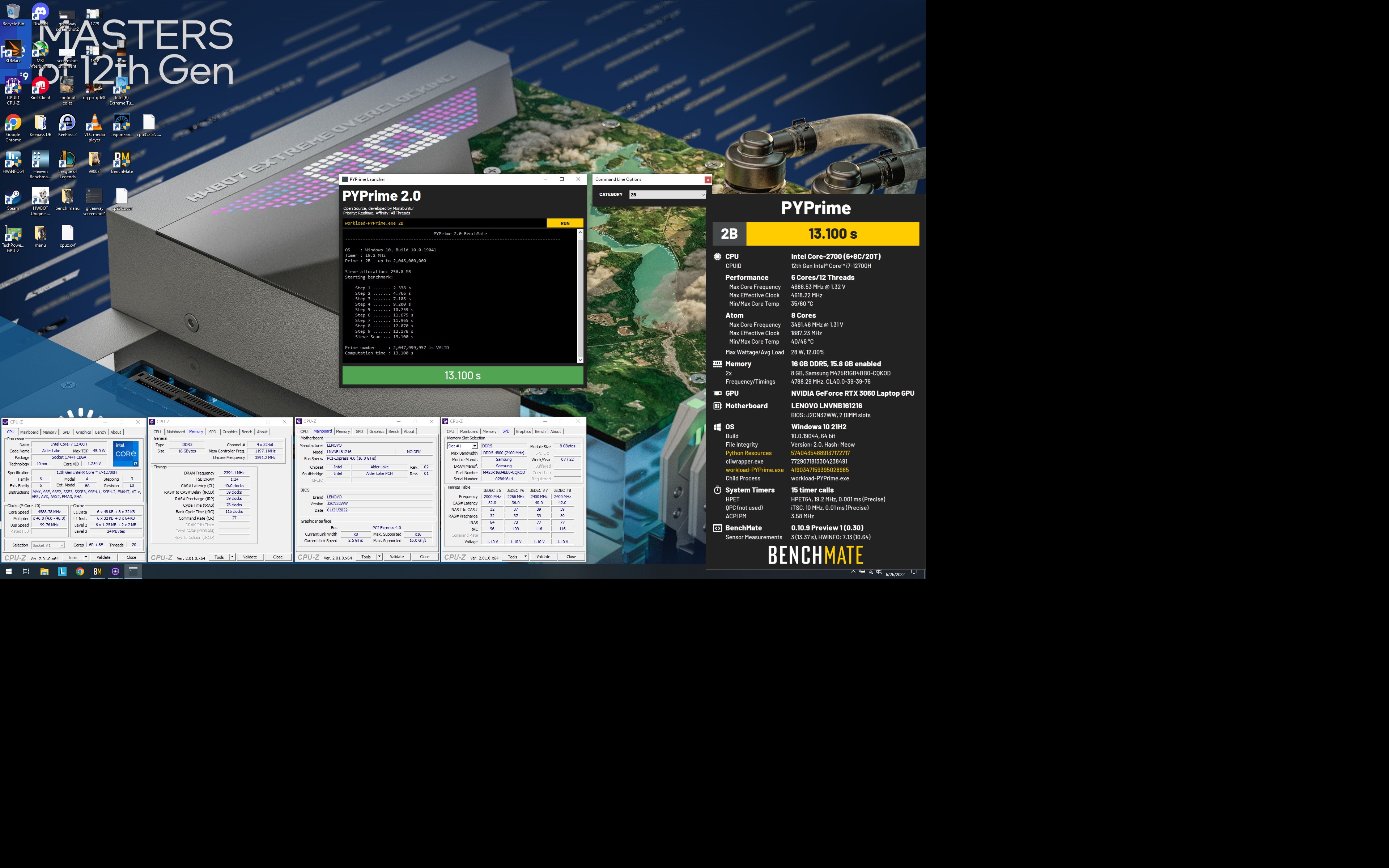The width and height of the screenshot is (1389, 868).
Task: Launch KeePass 2 from the desktop
Action: tap(67, 126)
